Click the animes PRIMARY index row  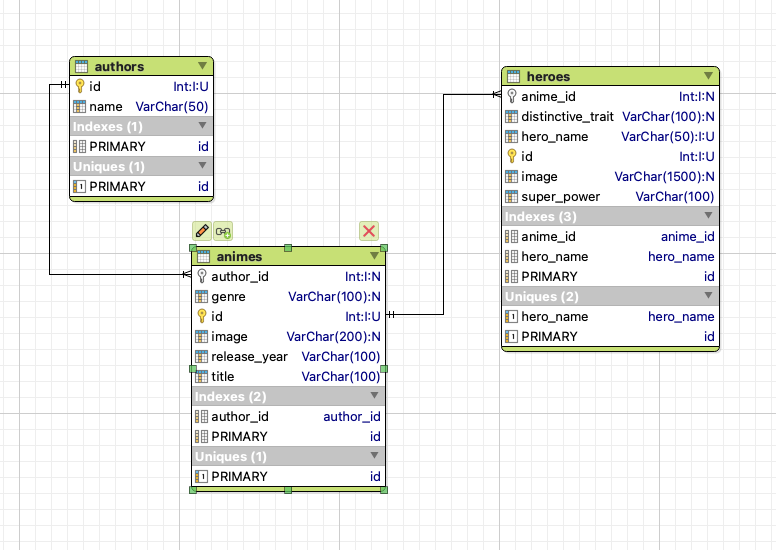tap(288, 437)
